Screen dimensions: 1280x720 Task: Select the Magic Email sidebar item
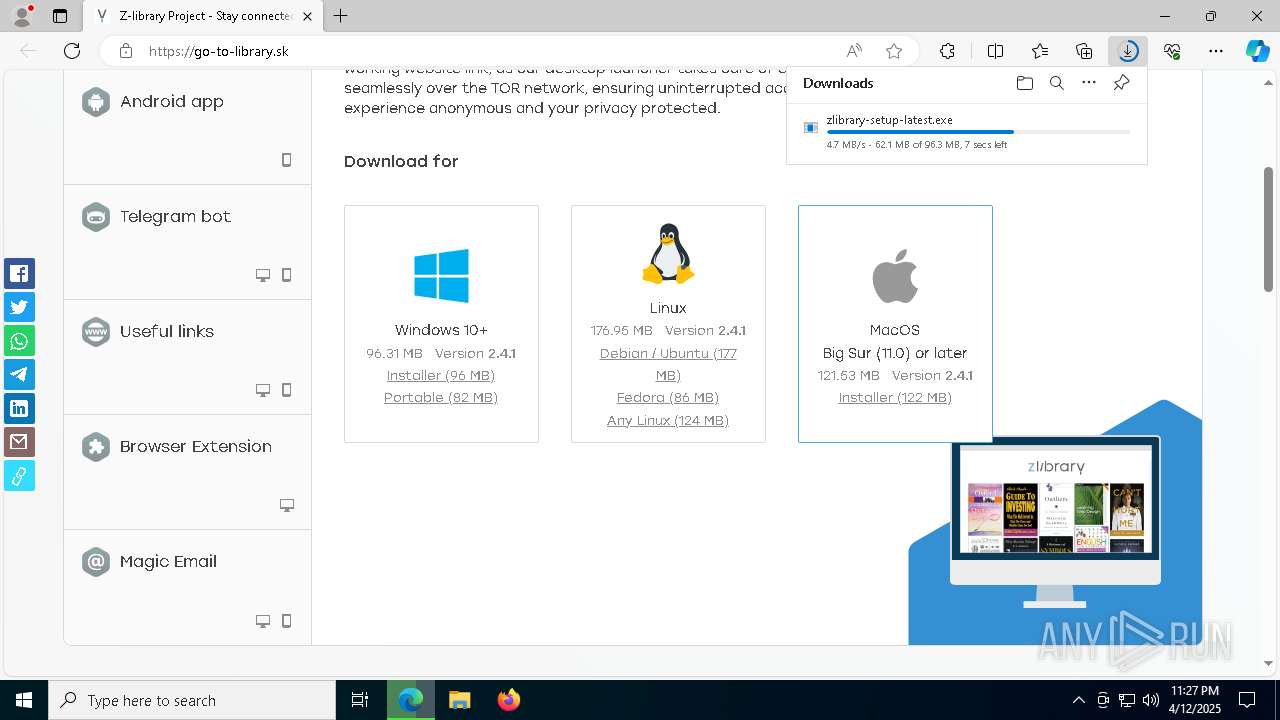187,587
